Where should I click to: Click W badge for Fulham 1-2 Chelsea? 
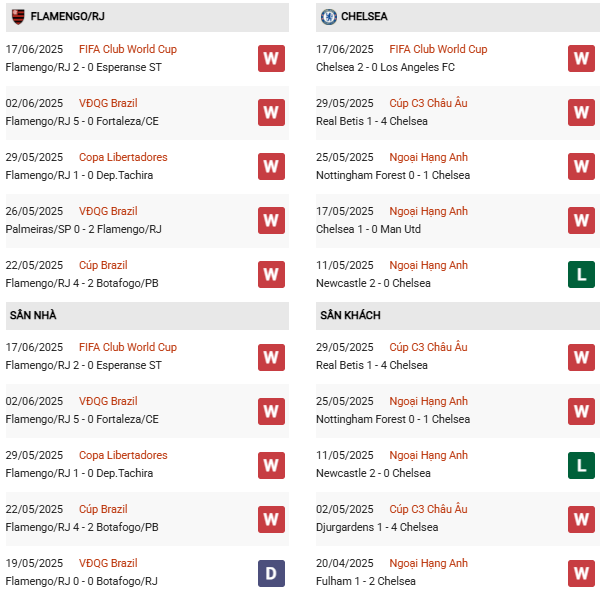coord(581,572)
